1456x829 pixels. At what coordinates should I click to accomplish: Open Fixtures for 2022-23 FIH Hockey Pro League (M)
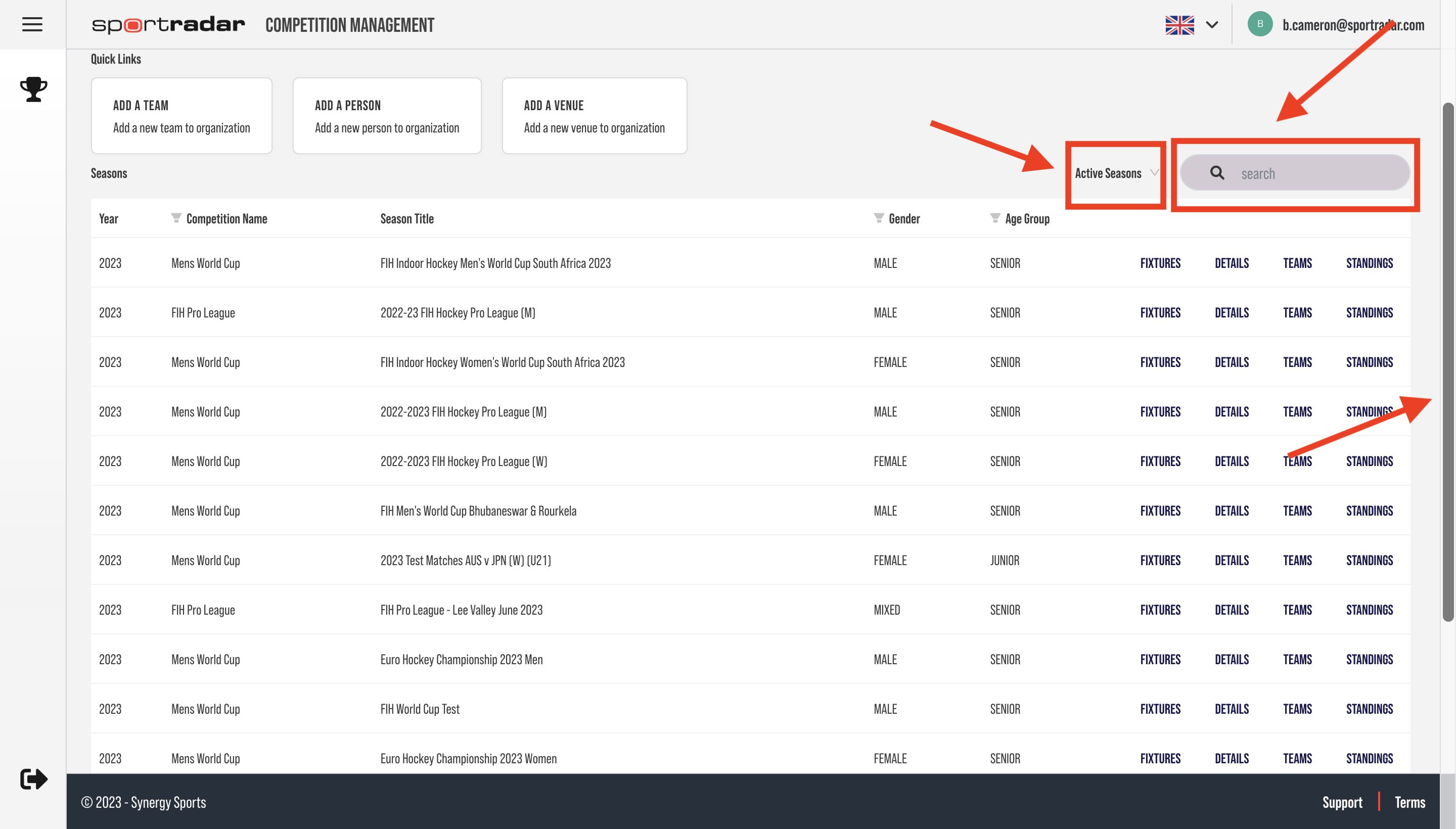click(x=1160, y=312)
